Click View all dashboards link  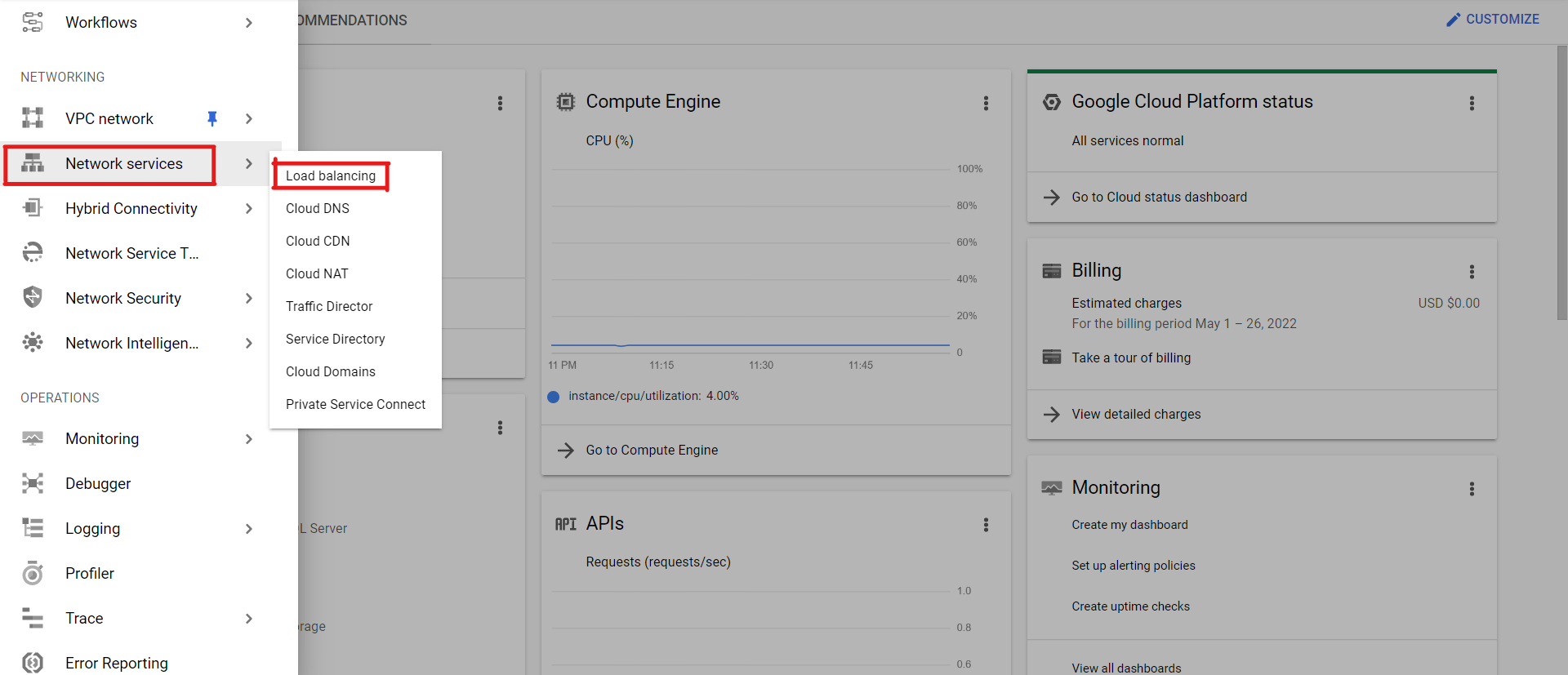[x=1126, y=668]
